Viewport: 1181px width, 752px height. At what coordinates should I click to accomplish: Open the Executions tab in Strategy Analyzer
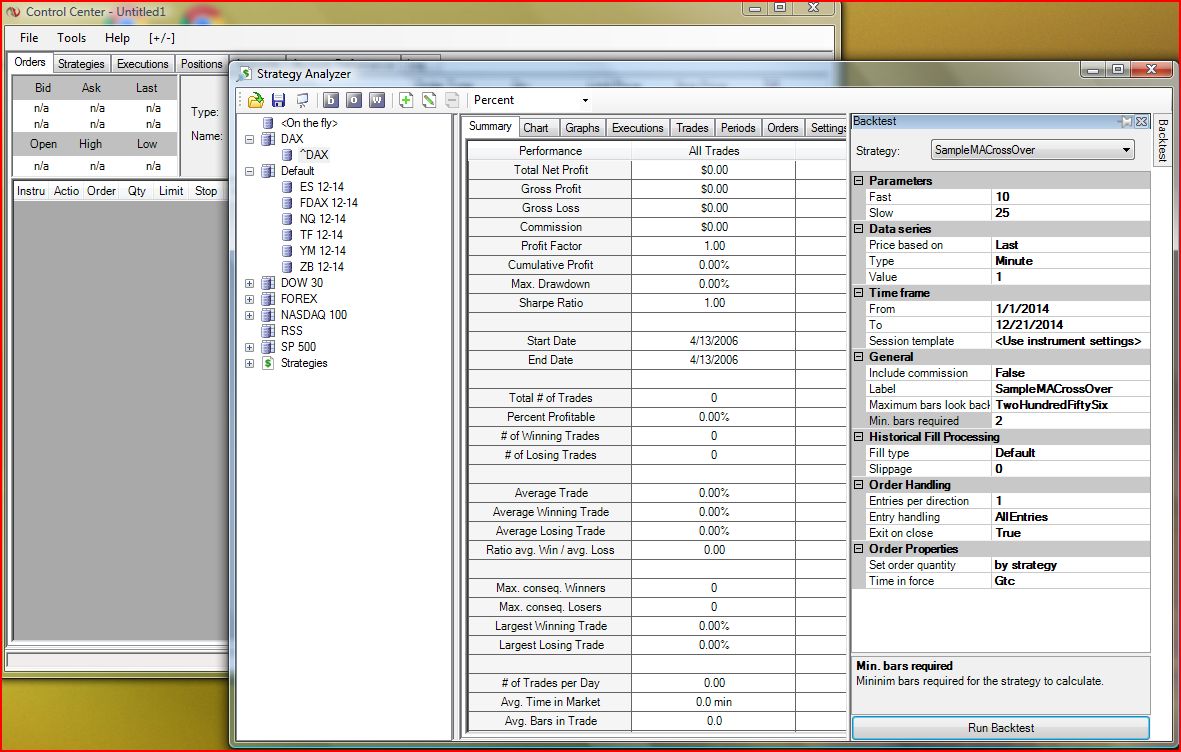click(x=637, y=128)
